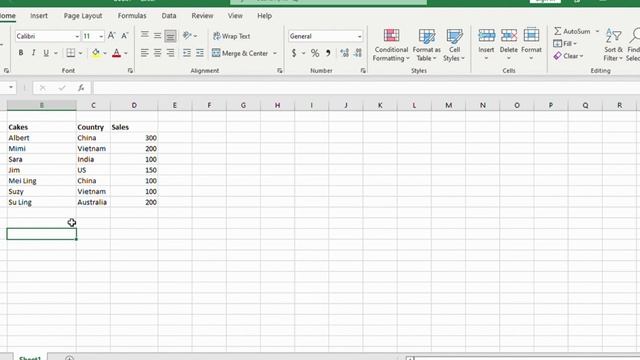The height and width of the screenshot is (360, 640).
Task: Apply cell borders icon
Action: coord(71,53)
